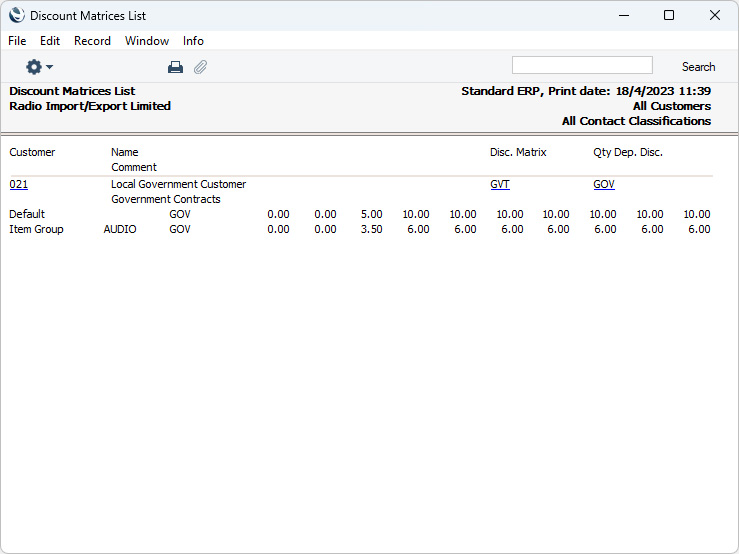Click the Radio Import/Export Limited company name
The image size is (739, 554).
coord(90,106)
